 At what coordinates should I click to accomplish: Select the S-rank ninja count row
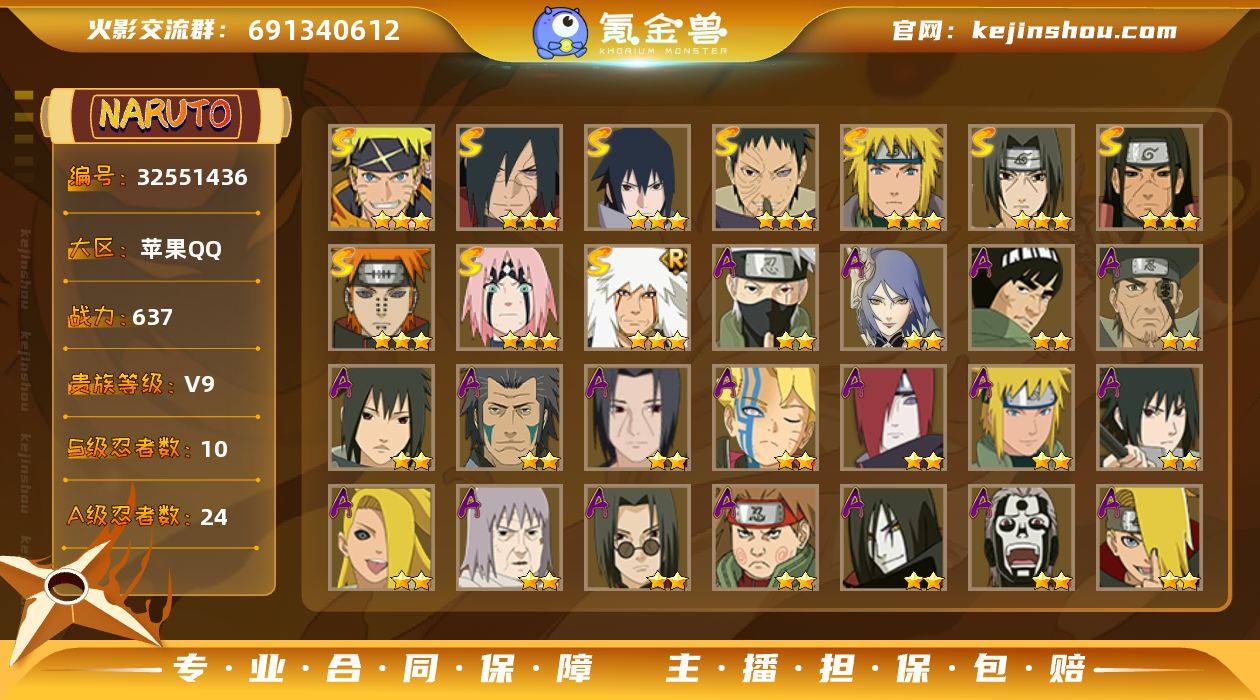click(x=160, y=449)
